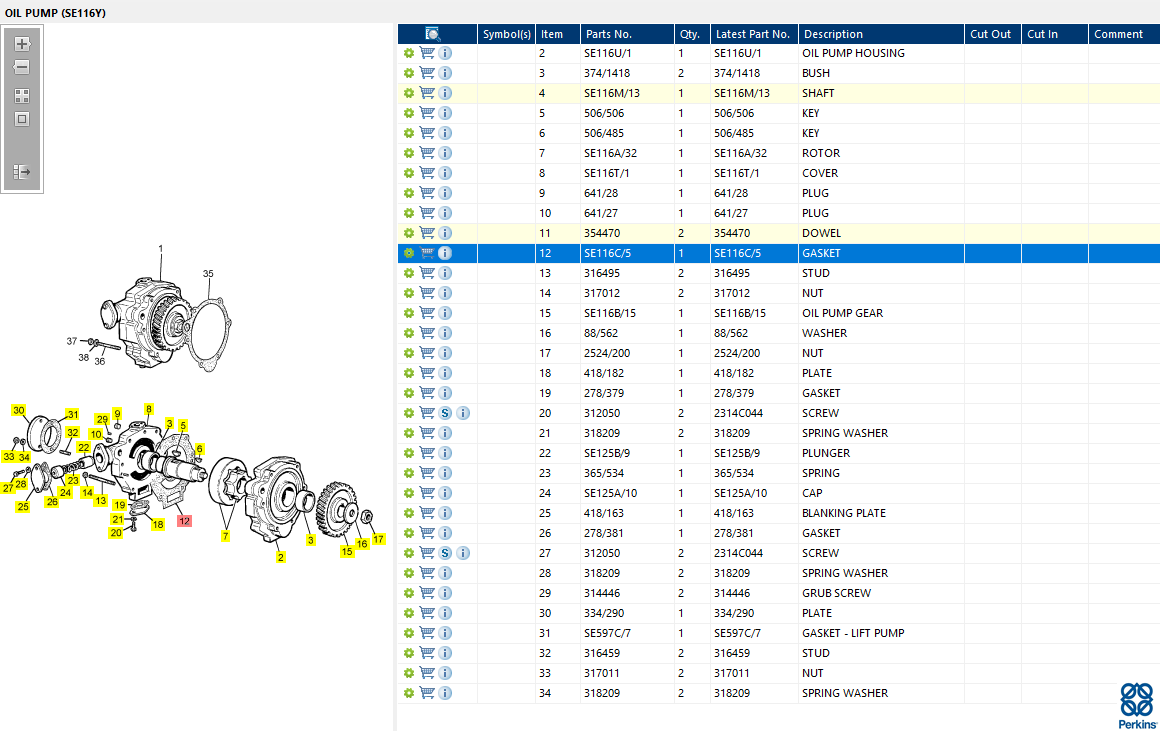Click supersession S icon for item 20
1160x731 pixels.
[x=445, y=413]
